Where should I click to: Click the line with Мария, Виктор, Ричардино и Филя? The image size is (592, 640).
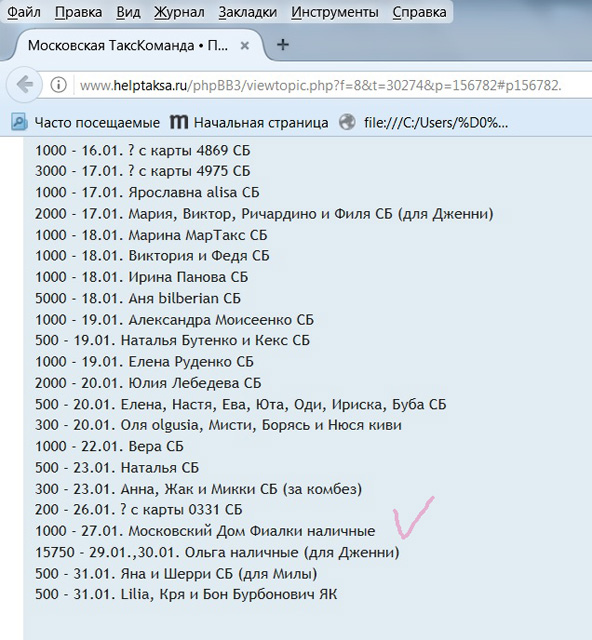[x=264, y=214]
